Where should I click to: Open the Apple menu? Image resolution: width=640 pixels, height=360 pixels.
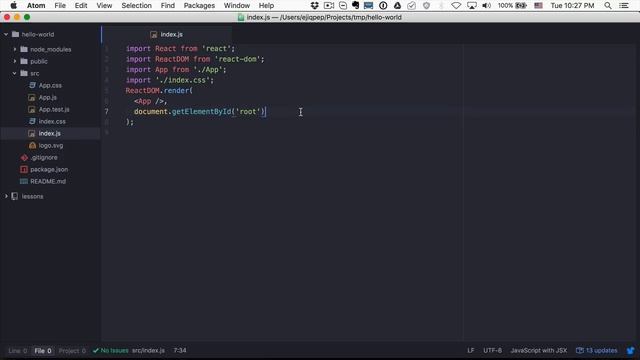pyautogui.click(x=13, y=5)
